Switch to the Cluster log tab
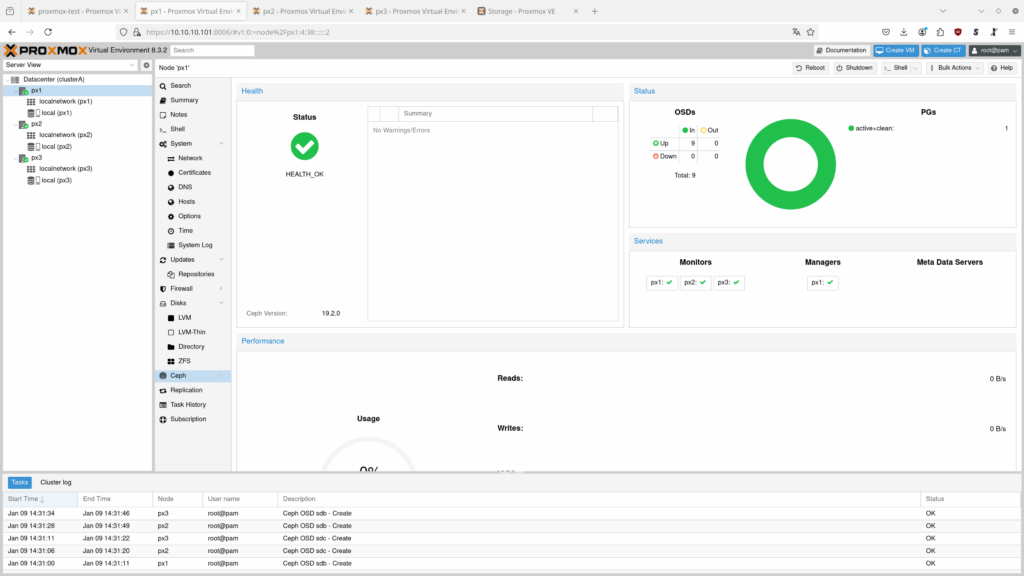The width and height of the screenshot is (1024, 576). coord(56,483)
